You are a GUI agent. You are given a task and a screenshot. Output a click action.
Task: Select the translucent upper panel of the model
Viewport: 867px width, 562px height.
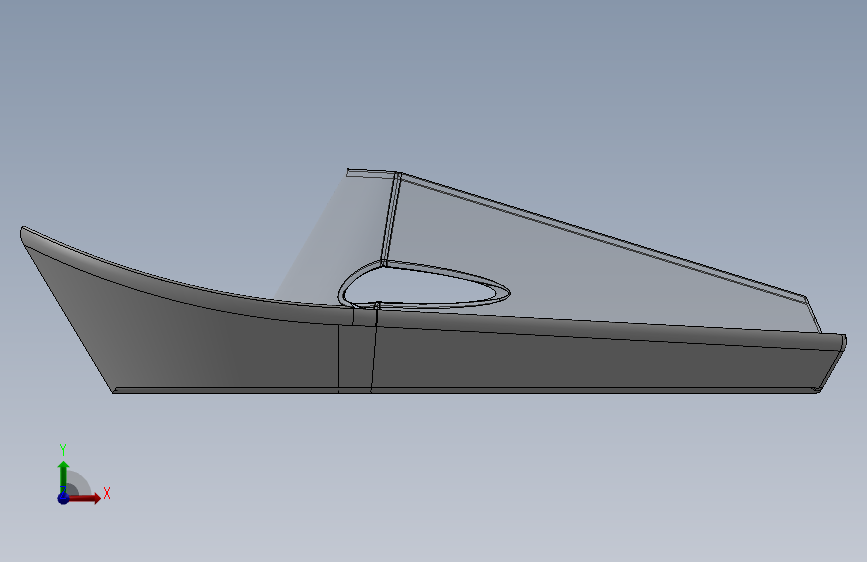tap(553, 266)
